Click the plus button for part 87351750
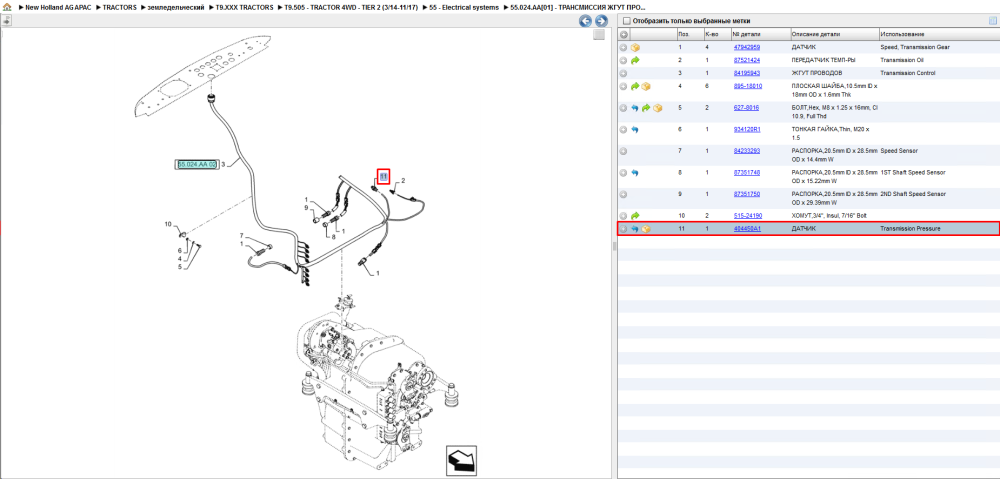This screenshot has width=1000, height=479. [x=624, y=195]
